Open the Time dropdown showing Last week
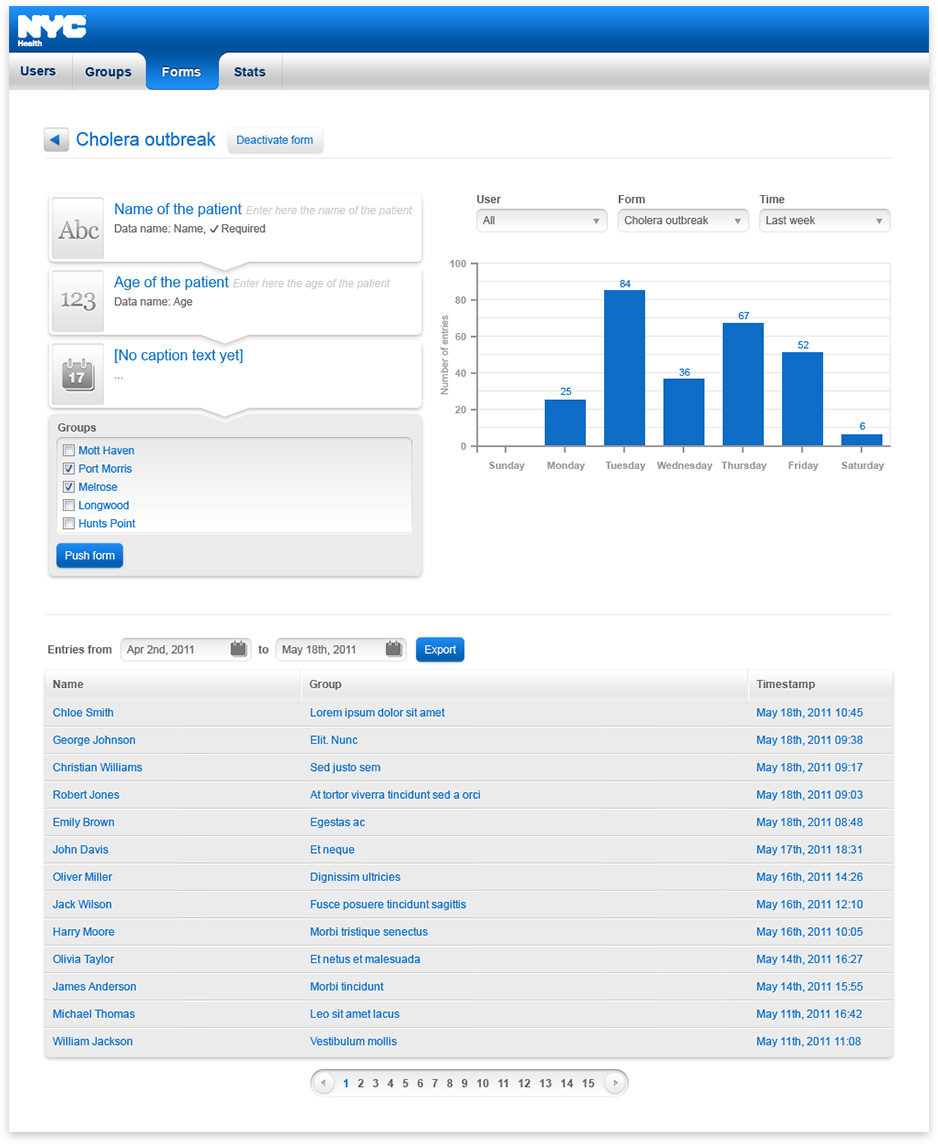 pyautogui.click(x=824, y=220)
